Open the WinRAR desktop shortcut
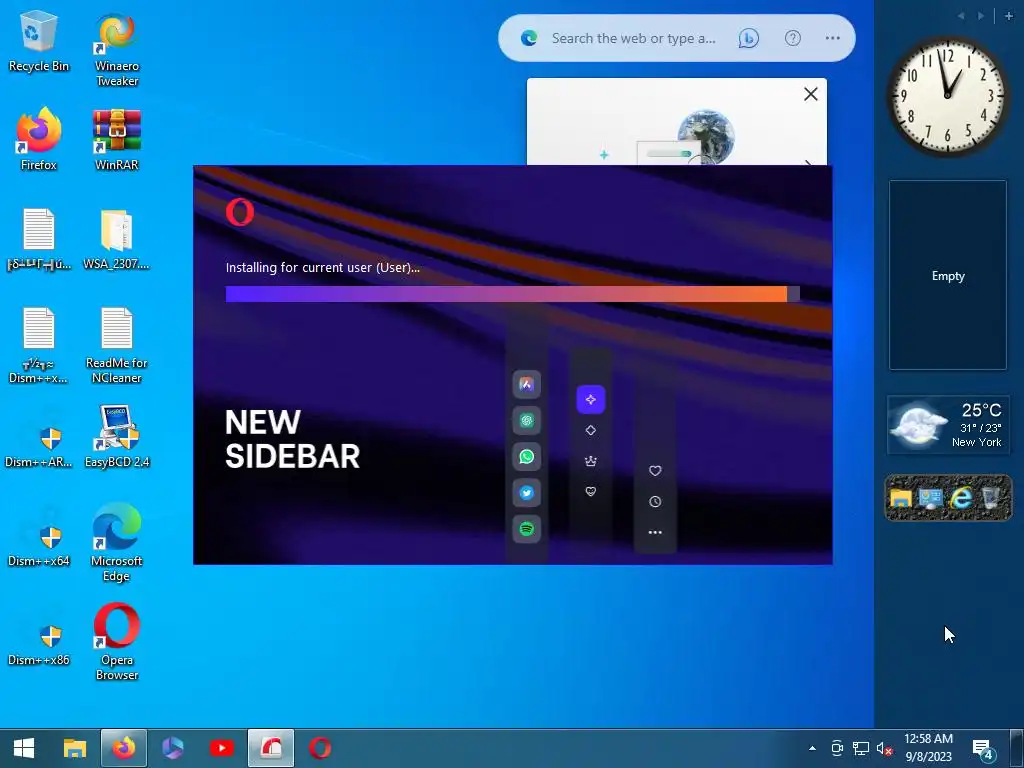Image resolution: width=1024 pixels, height=768 pixels. [x=116, y=140]
